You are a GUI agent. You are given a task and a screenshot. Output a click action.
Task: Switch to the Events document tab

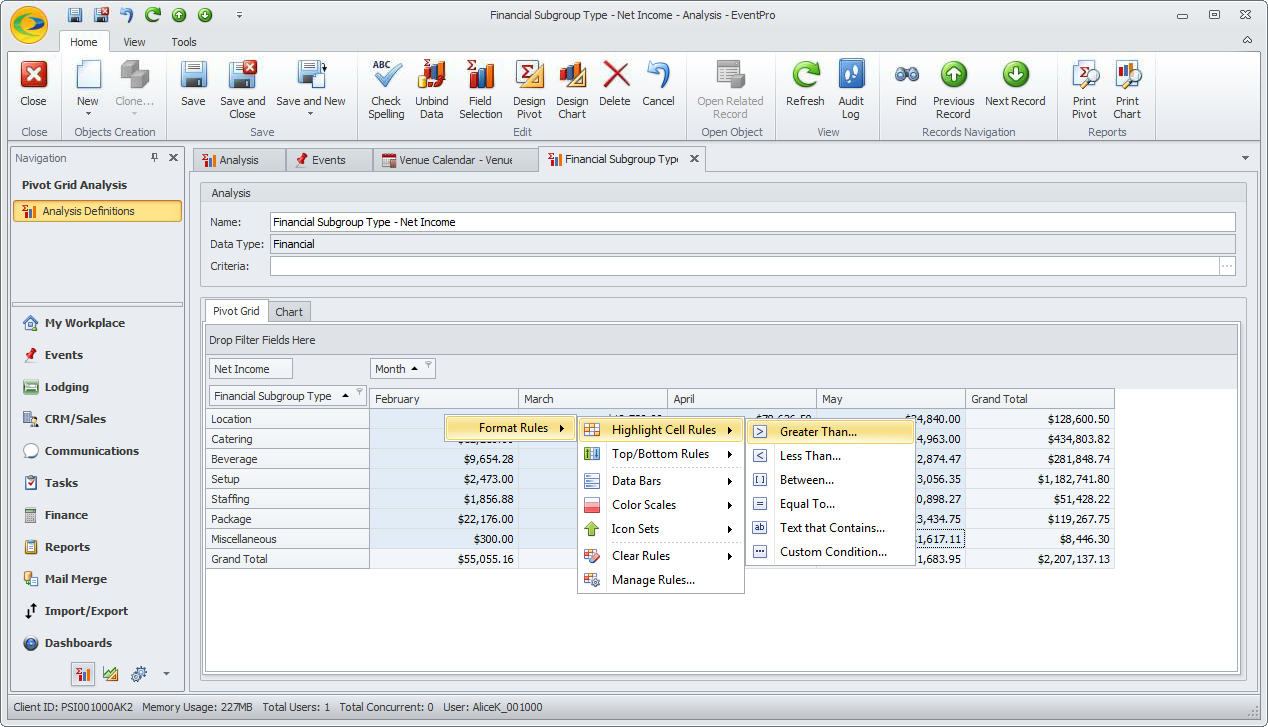(x=329, y=160)
